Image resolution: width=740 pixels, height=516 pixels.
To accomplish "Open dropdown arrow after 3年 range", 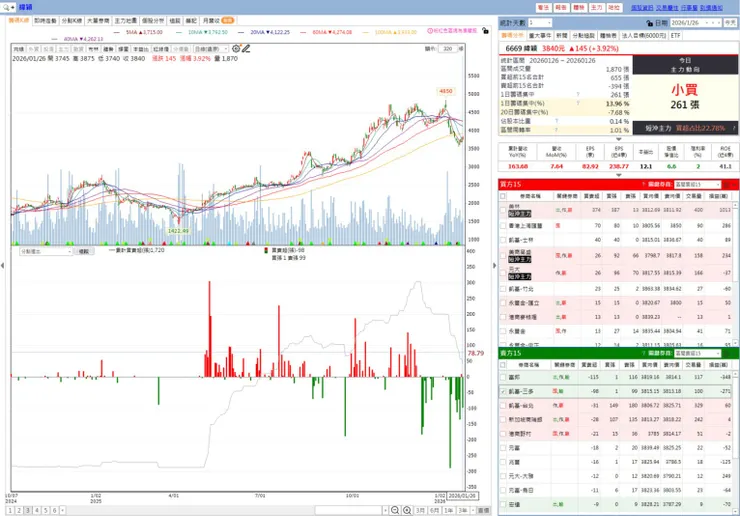I will (x=472, y=510).
